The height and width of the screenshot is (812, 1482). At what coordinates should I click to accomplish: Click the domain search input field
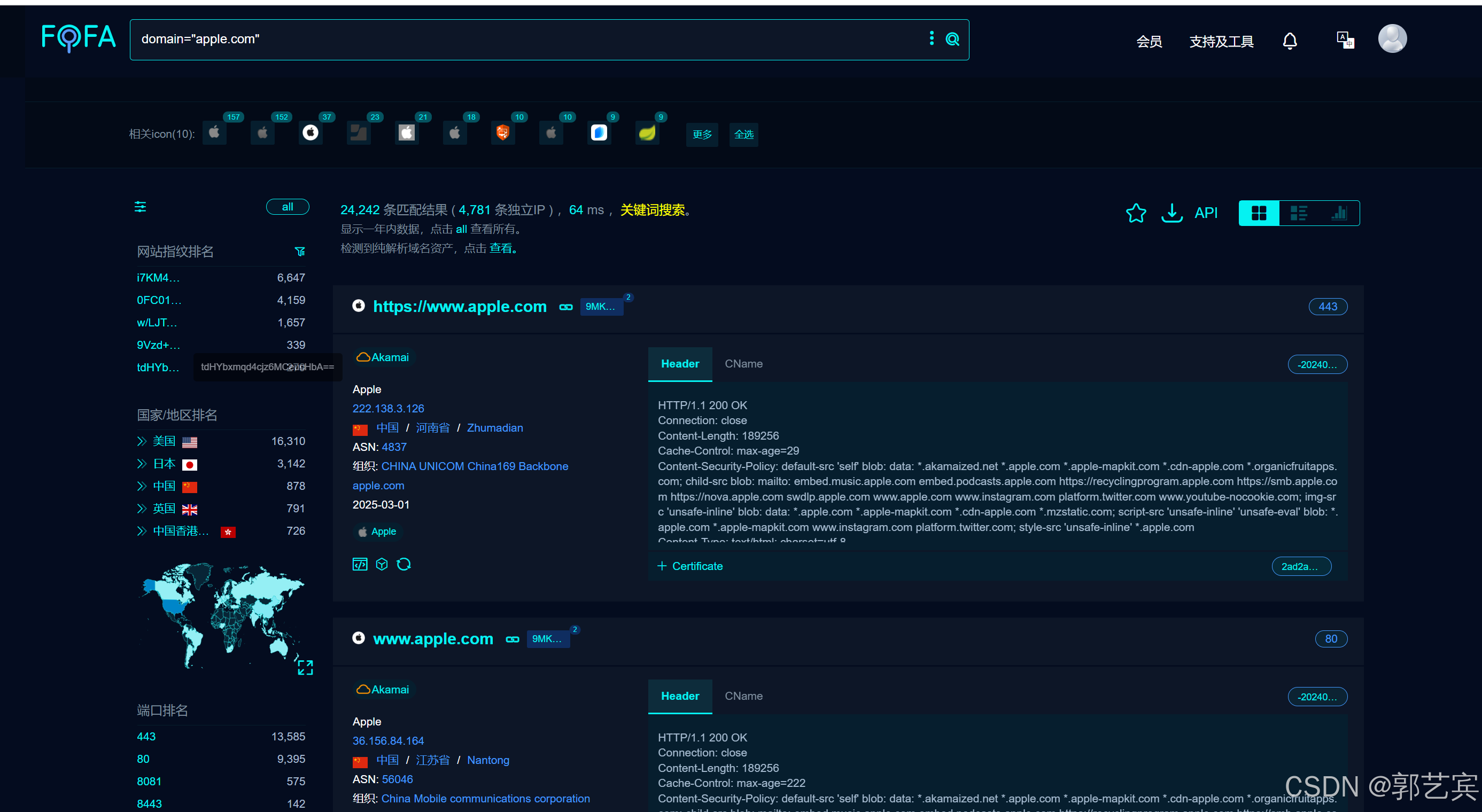(x=518, y=39)
